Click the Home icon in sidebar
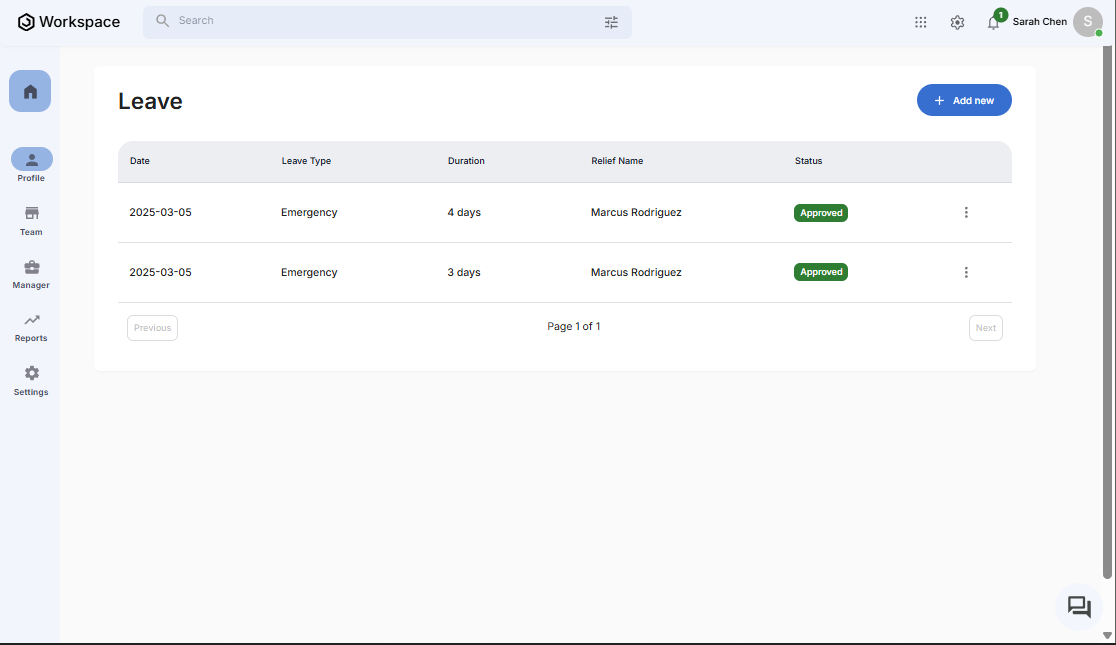 click(30, 91)
